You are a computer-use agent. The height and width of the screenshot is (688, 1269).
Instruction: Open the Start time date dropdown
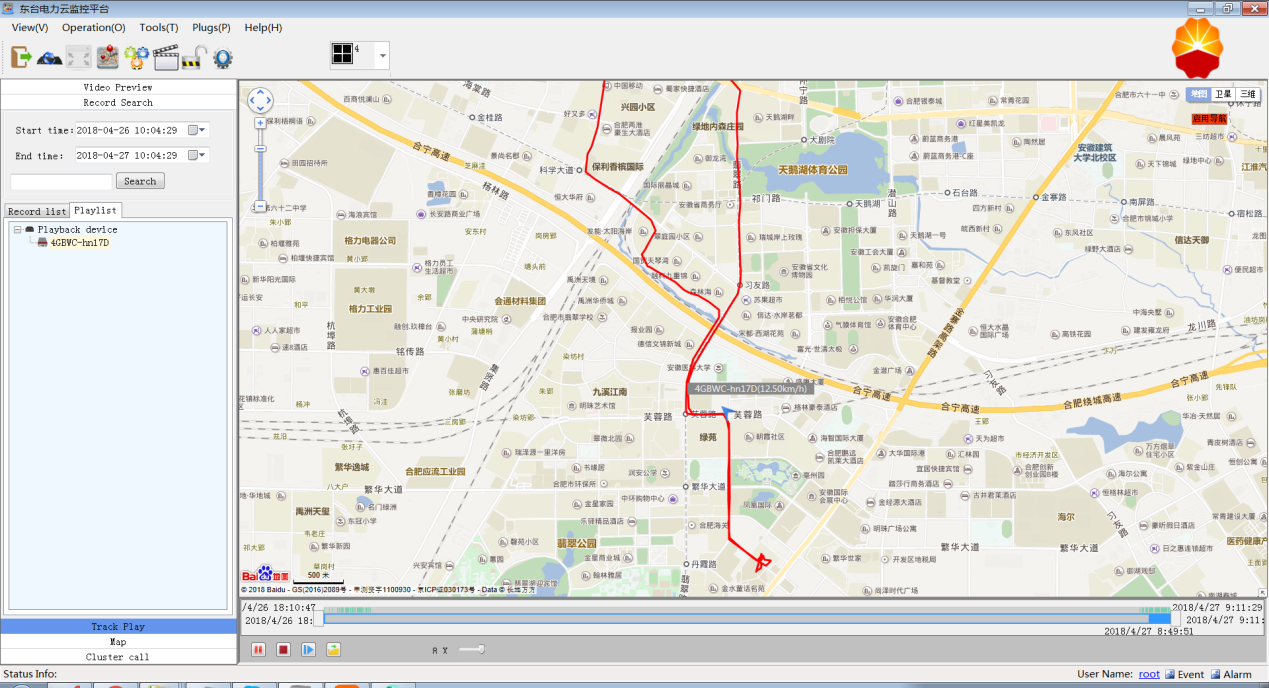pyautogui.click(x=203, y=130)
